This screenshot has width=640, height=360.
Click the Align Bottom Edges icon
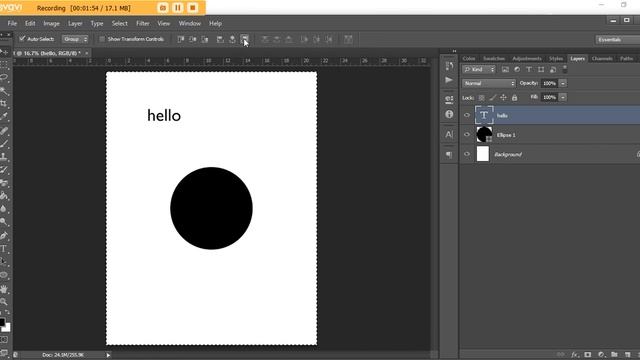(205, 39)
